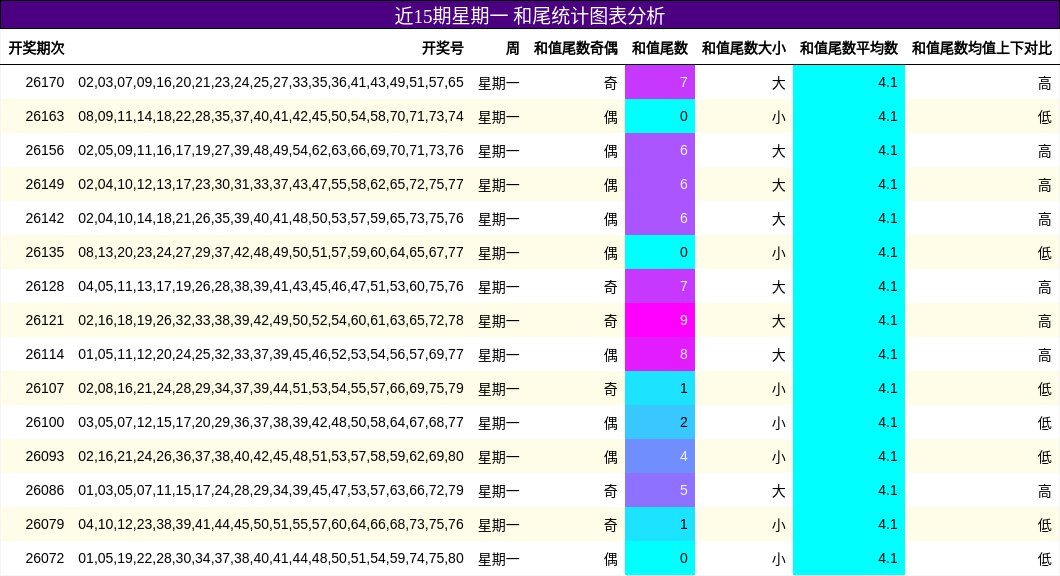Screen dimensions: 1060x576
Task: Click the title 近15期星期一 和尾统计图表分析
Action: coord(529,15)
